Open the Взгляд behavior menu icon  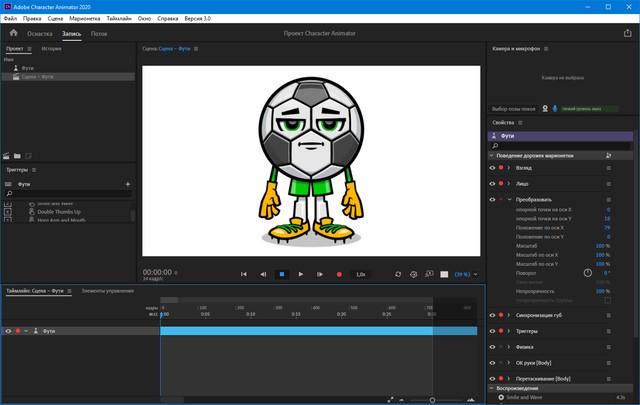pos(609,168)
